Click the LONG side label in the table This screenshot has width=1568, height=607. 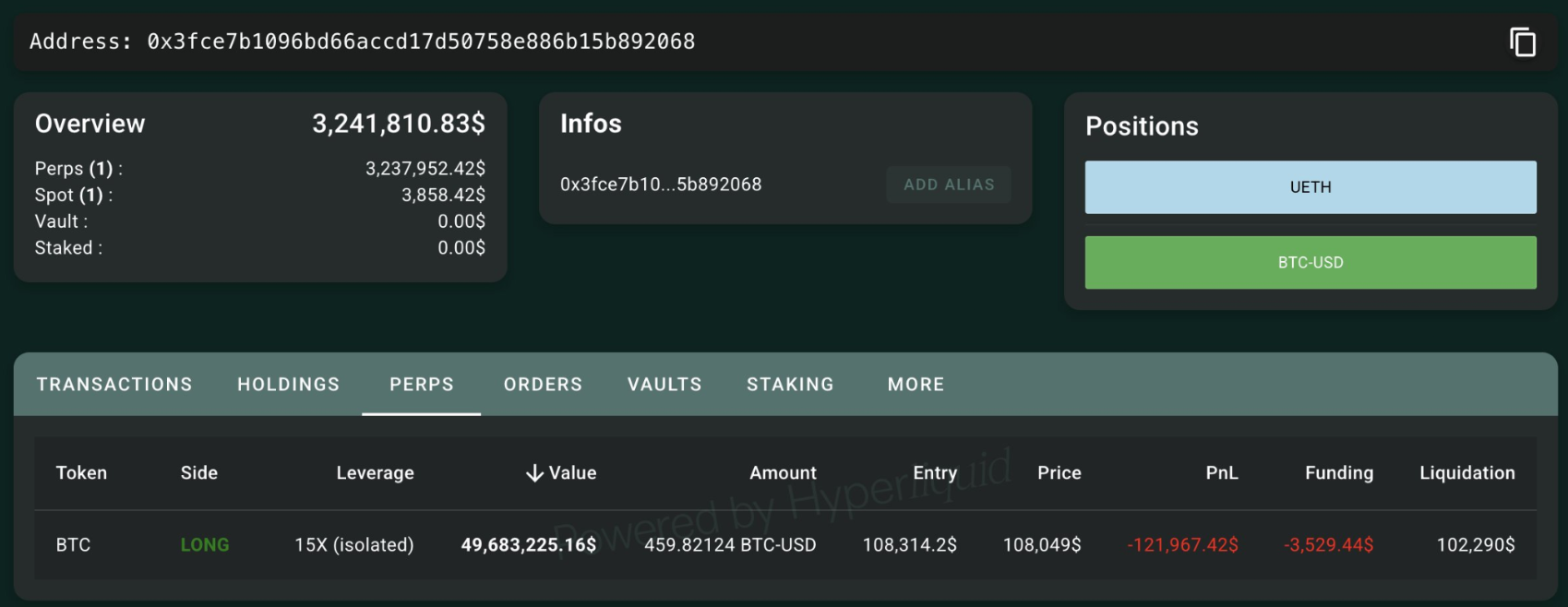(x=205, y=544)
